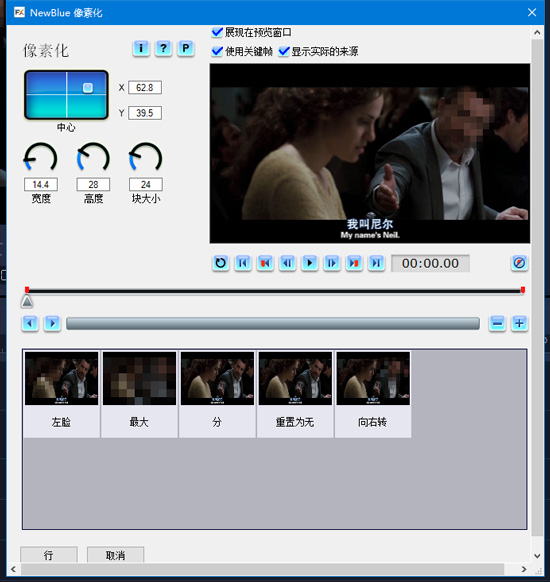The height and width of the screenshot is (582, 550).
Task: Click the vertical scrollbar up arrow
Action: point(537,33)
